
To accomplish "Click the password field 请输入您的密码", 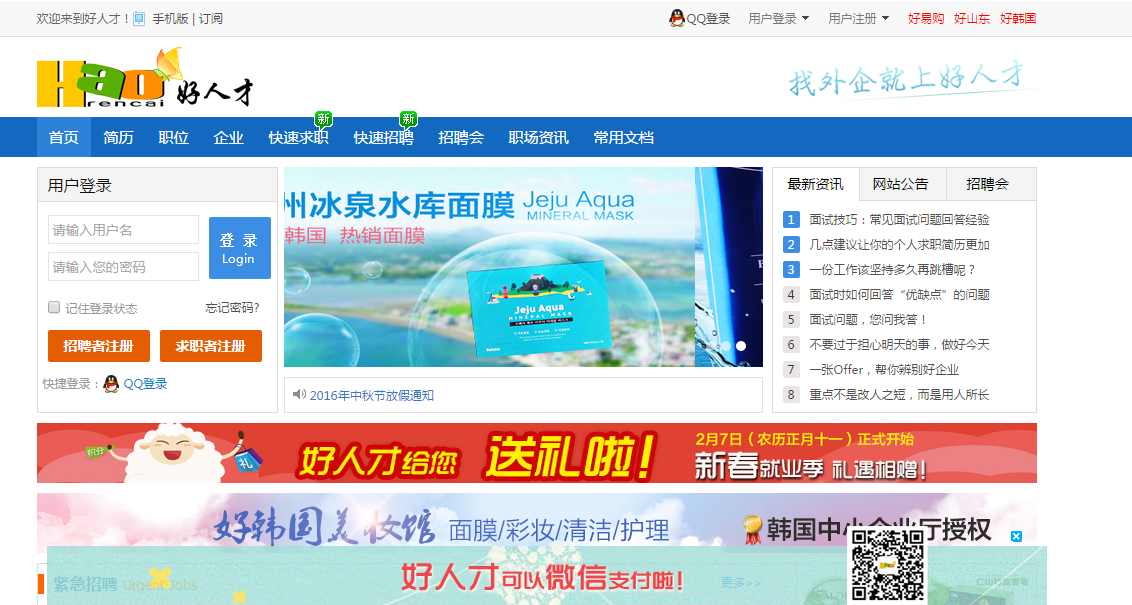I will click(x=123, y=266).
